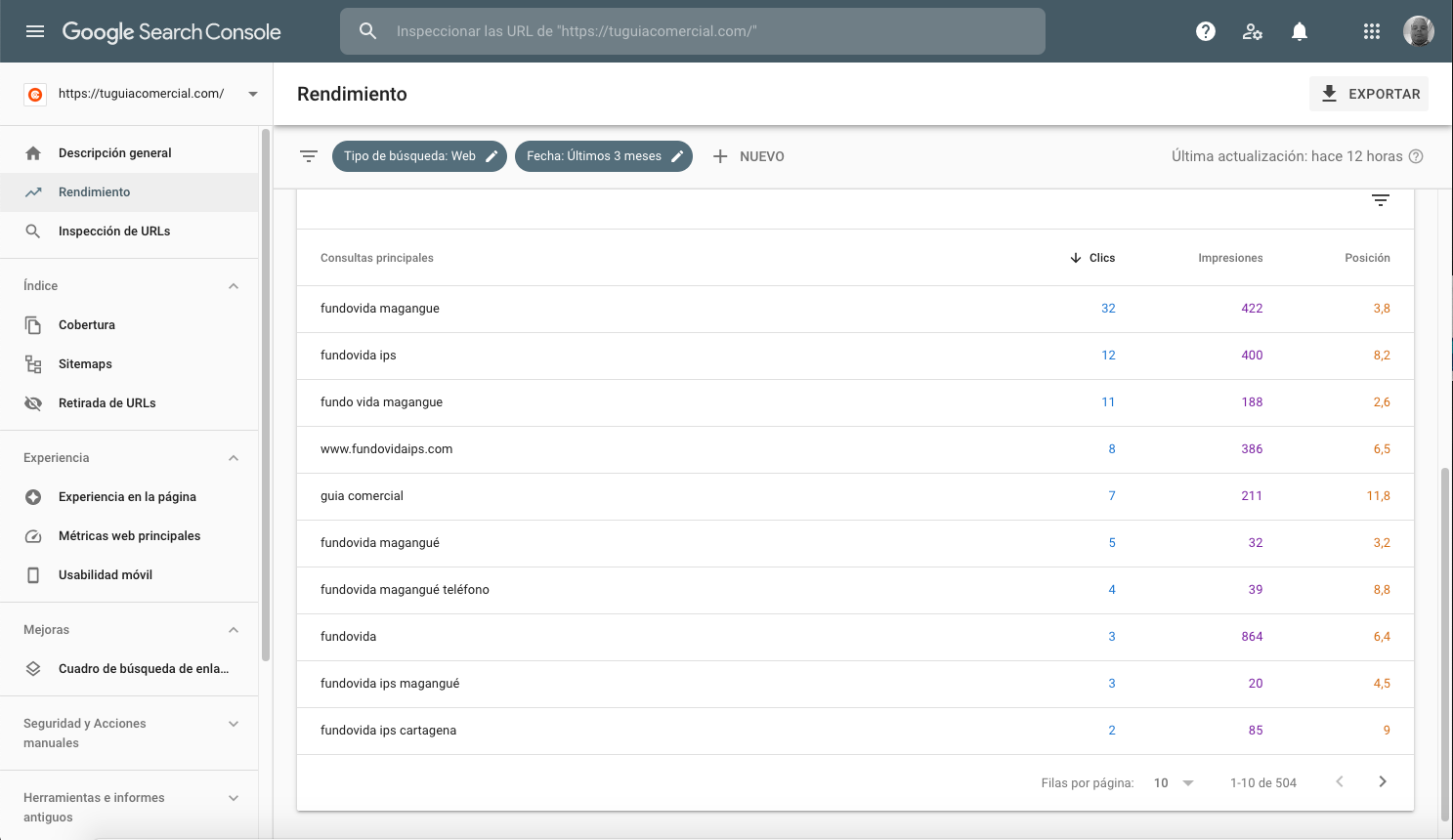Image resolution: width=1453 pixels, height=840 pixels.
Task: Click the Sitemaps tree icon
Action: tap(33, 364)
